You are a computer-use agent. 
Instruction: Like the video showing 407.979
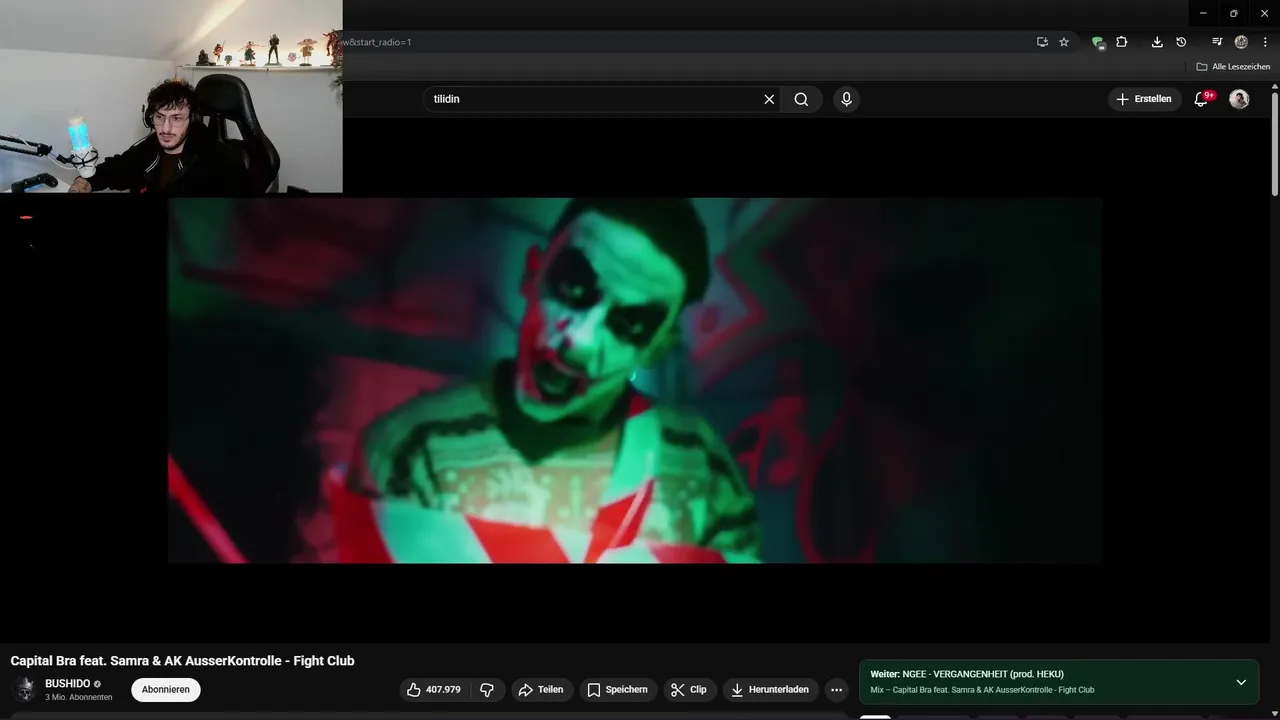(x=435, y=689)
